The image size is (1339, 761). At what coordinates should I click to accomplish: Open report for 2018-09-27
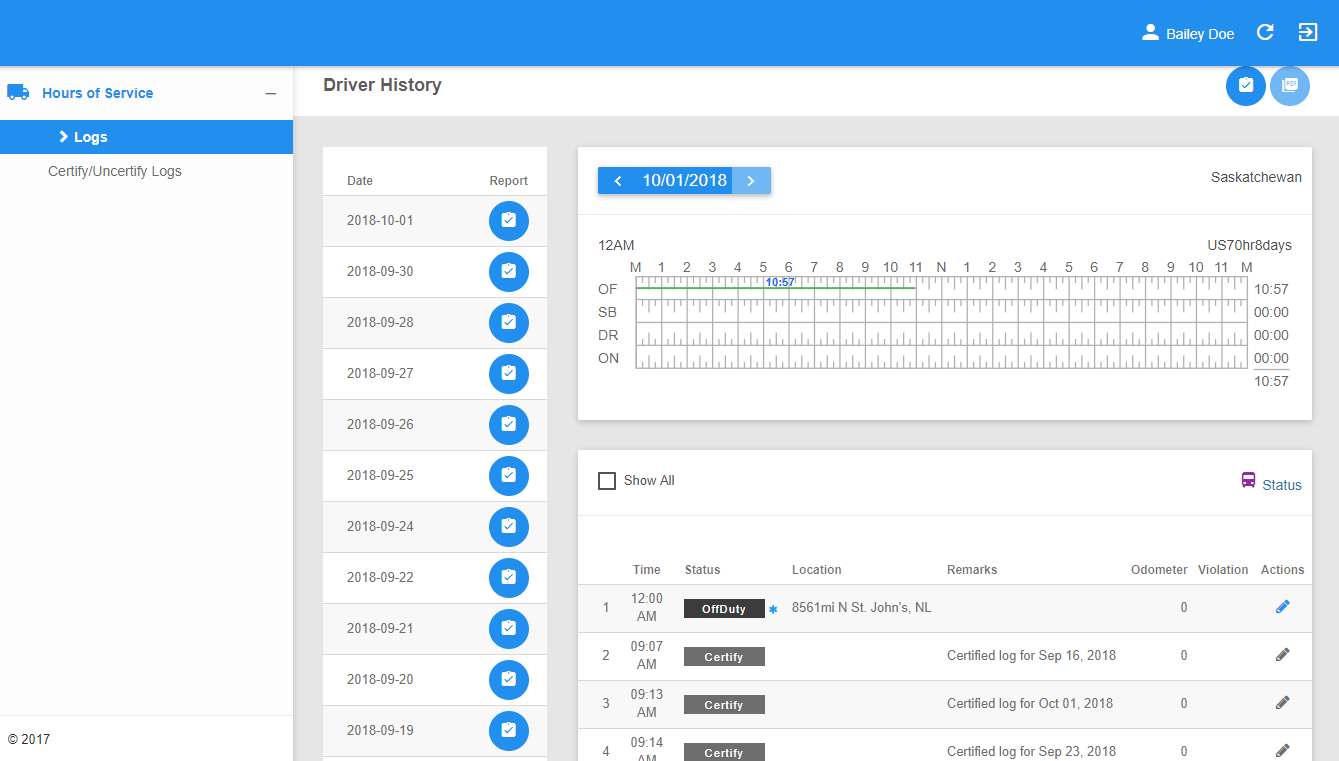(509, 373)
